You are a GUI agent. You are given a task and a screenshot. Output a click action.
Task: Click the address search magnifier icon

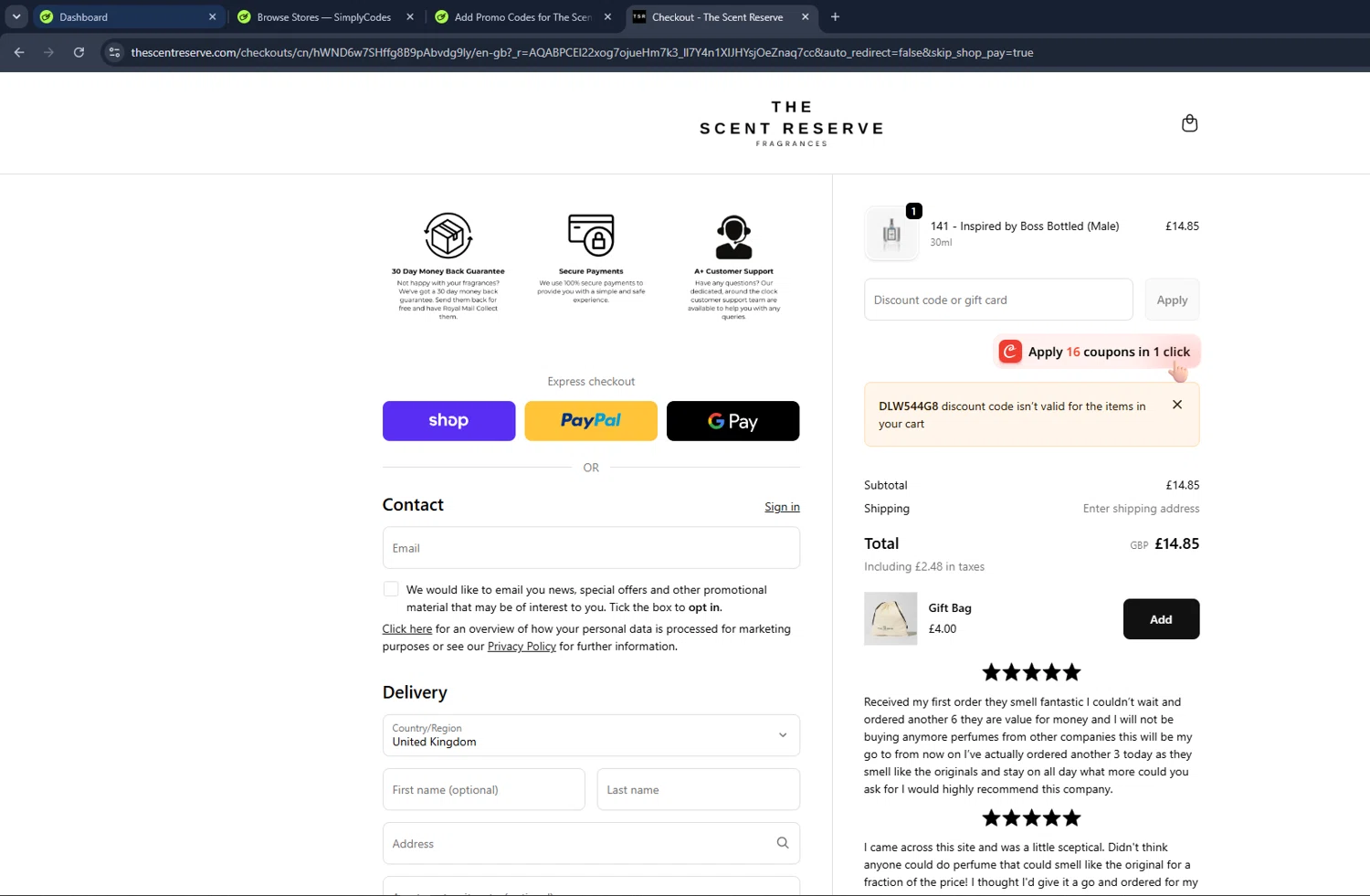(x=783, y=843)
